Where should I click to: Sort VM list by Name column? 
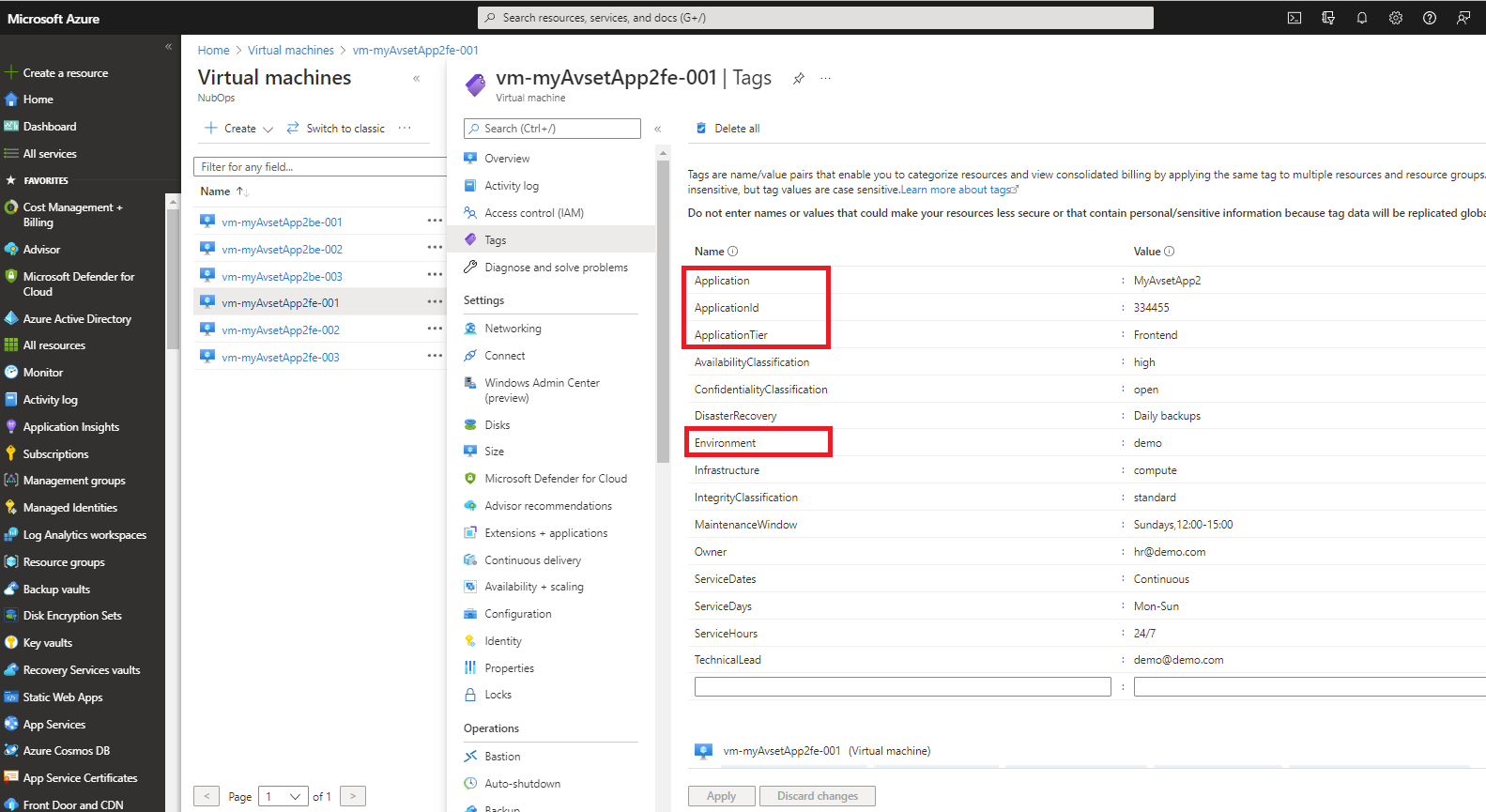point(223,192)
